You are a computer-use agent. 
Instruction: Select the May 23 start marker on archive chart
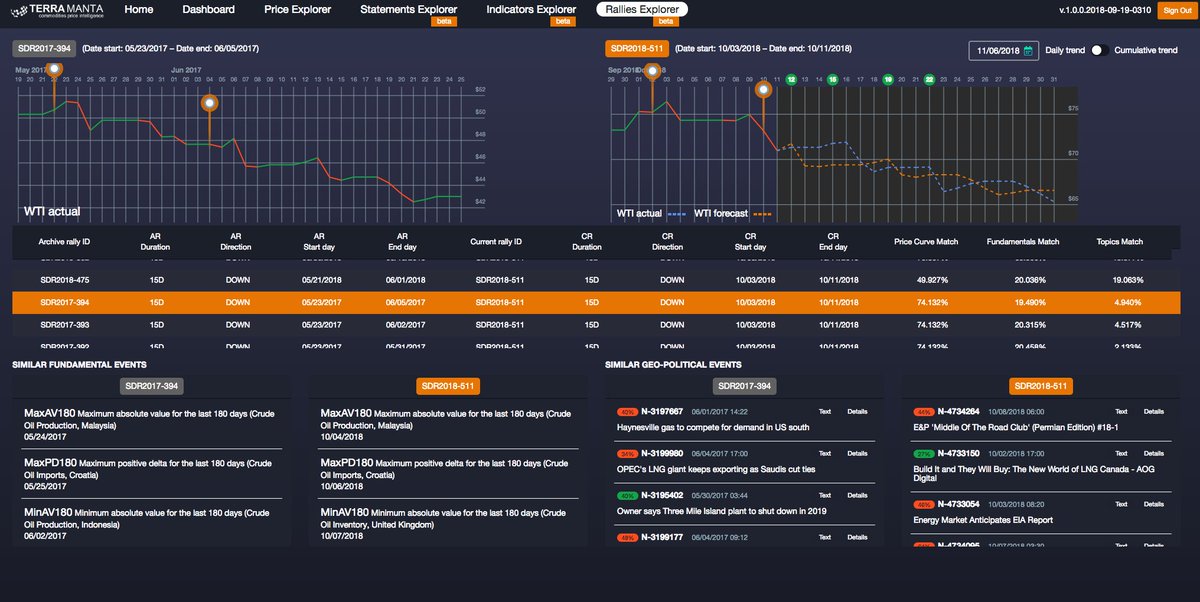pos(55,70)
